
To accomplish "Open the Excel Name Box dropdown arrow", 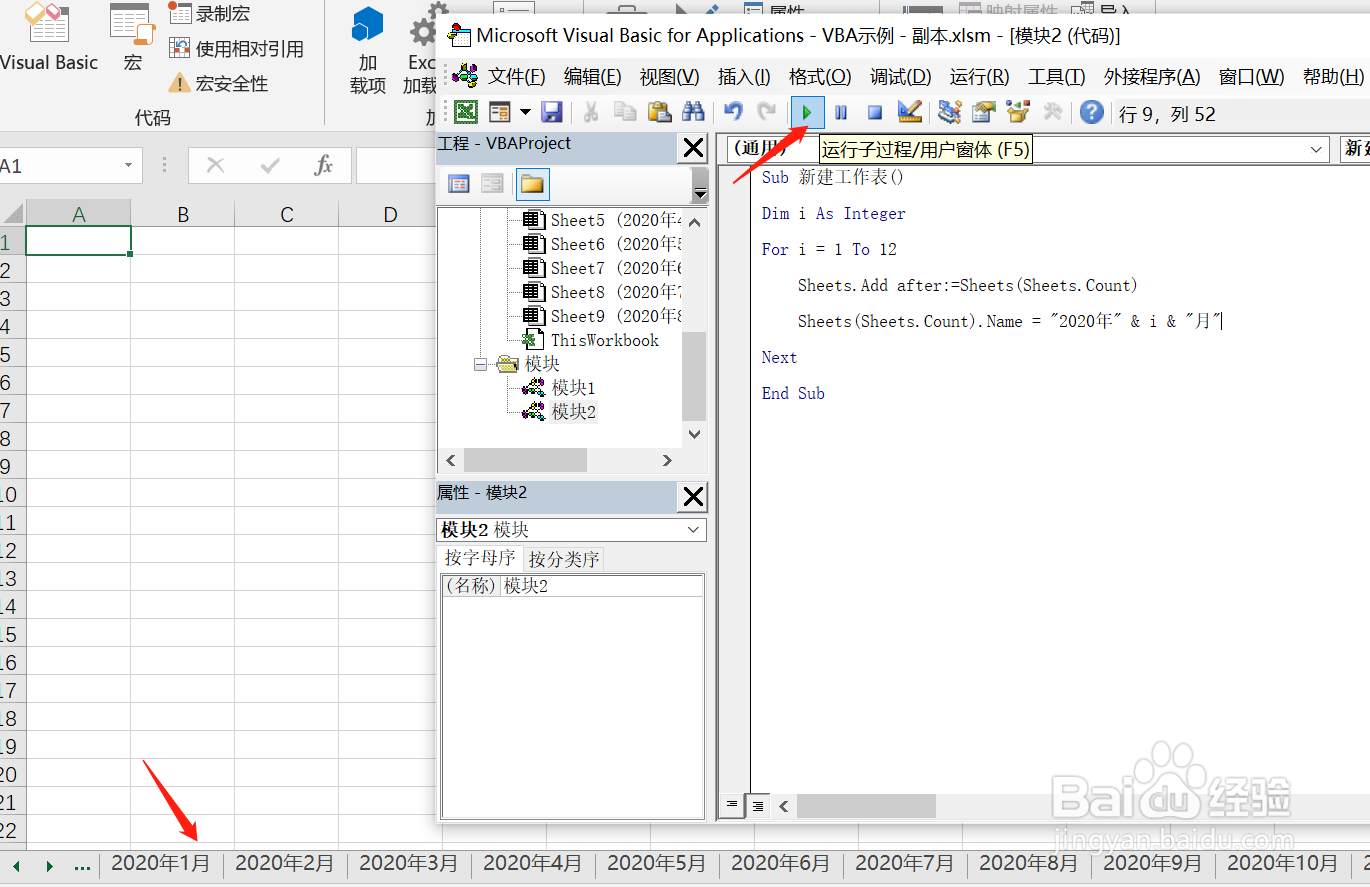I will click(x=128, y=165).
